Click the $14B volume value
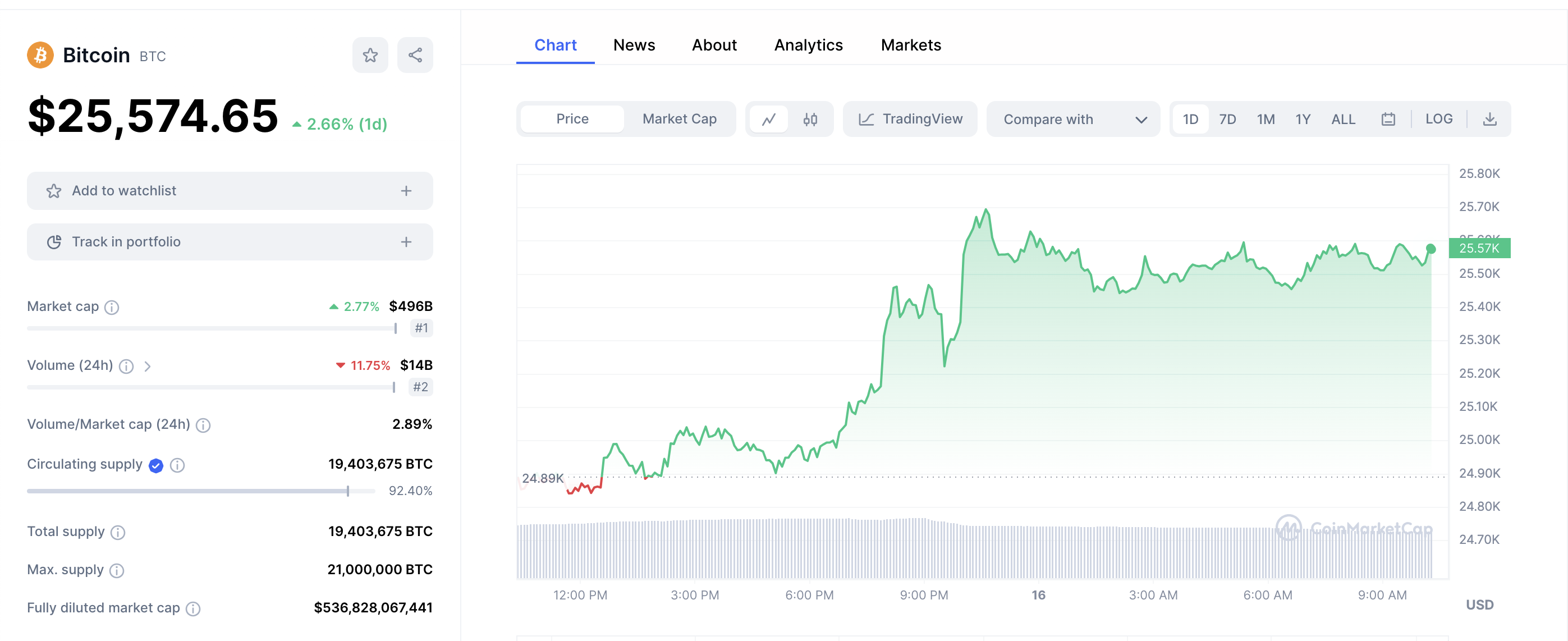 coord(416,366)
